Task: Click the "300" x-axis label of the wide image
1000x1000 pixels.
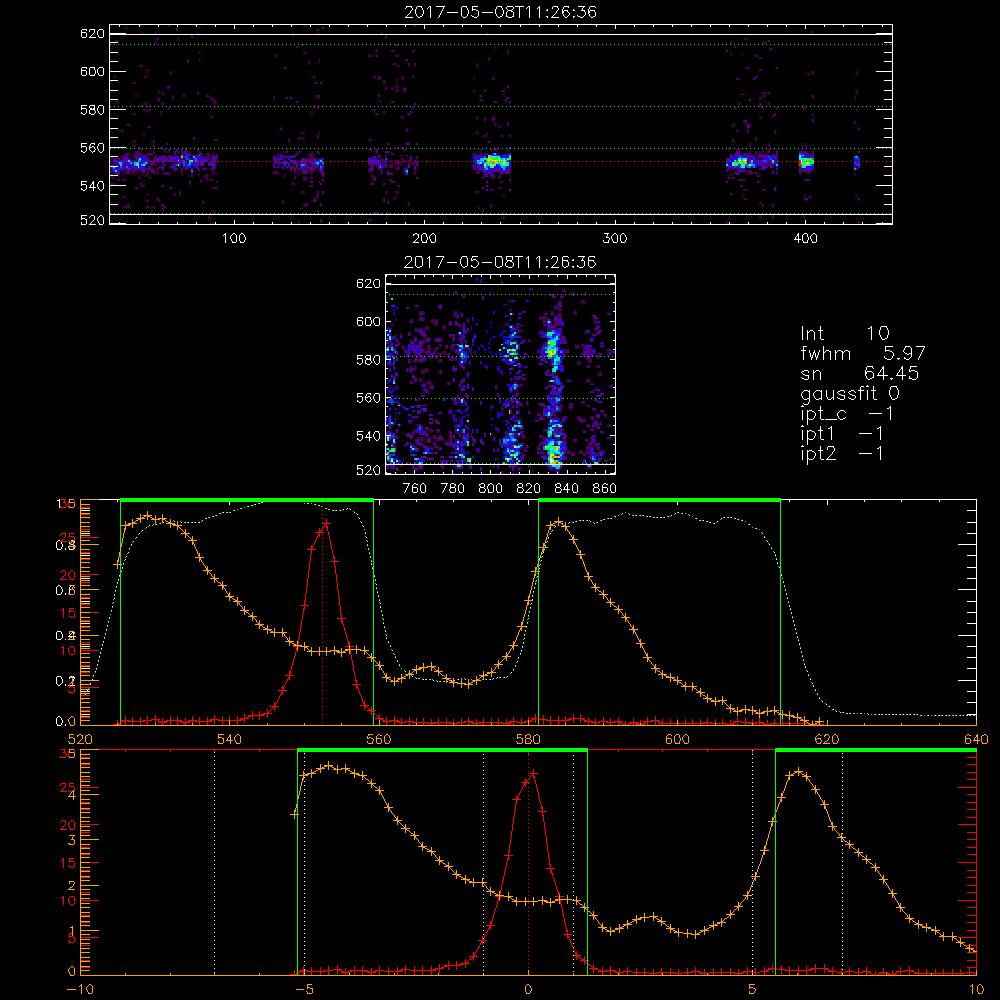Action: [615, 239]
